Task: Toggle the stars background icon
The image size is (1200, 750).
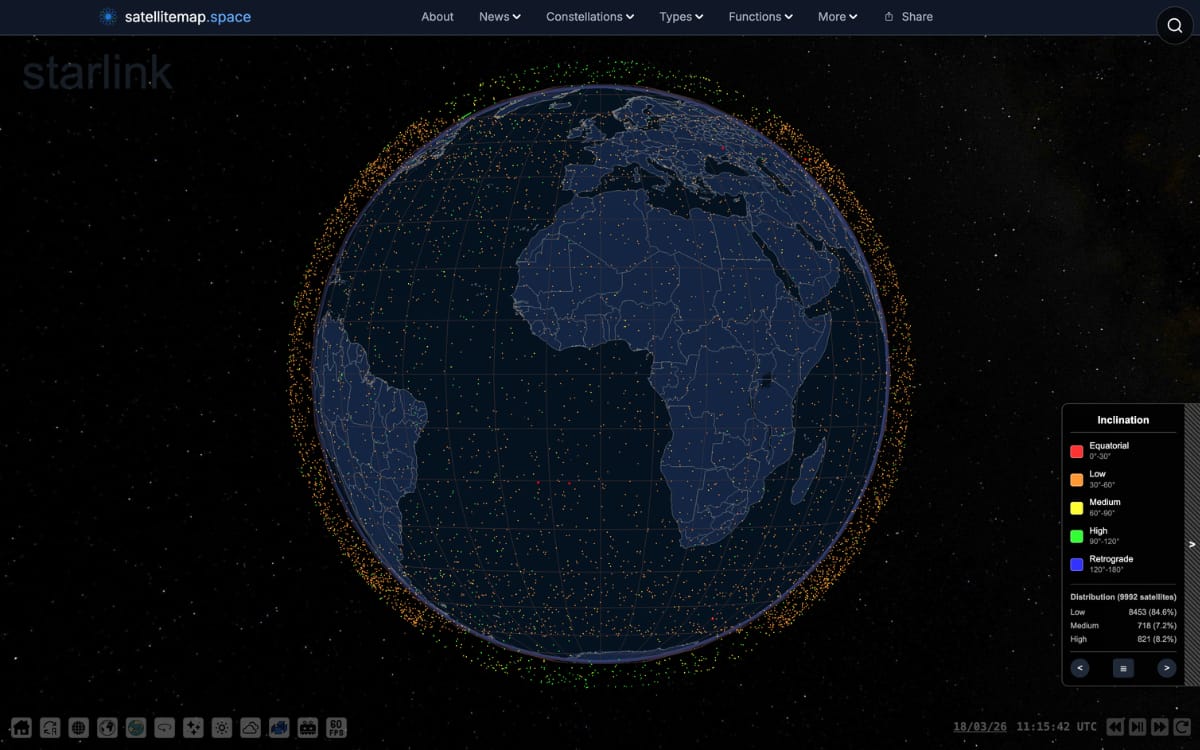Action: [193, 727]
